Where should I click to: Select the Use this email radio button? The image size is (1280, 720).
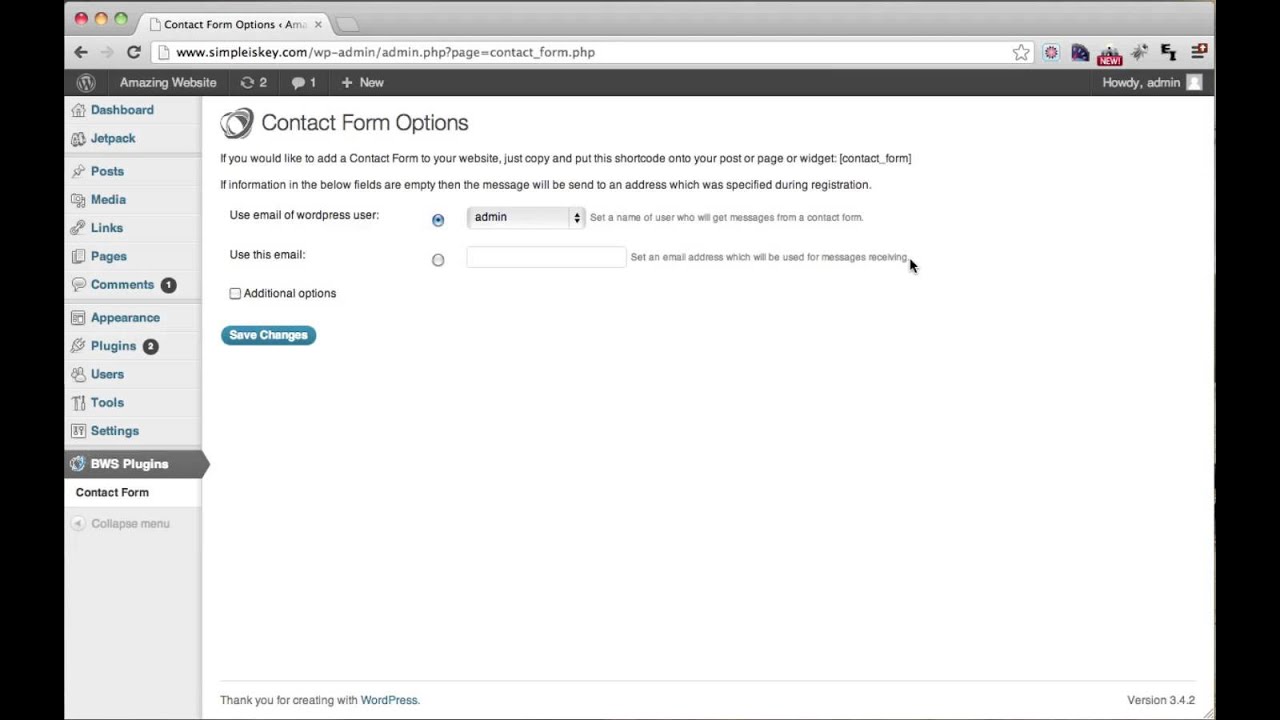coord(438,260)
